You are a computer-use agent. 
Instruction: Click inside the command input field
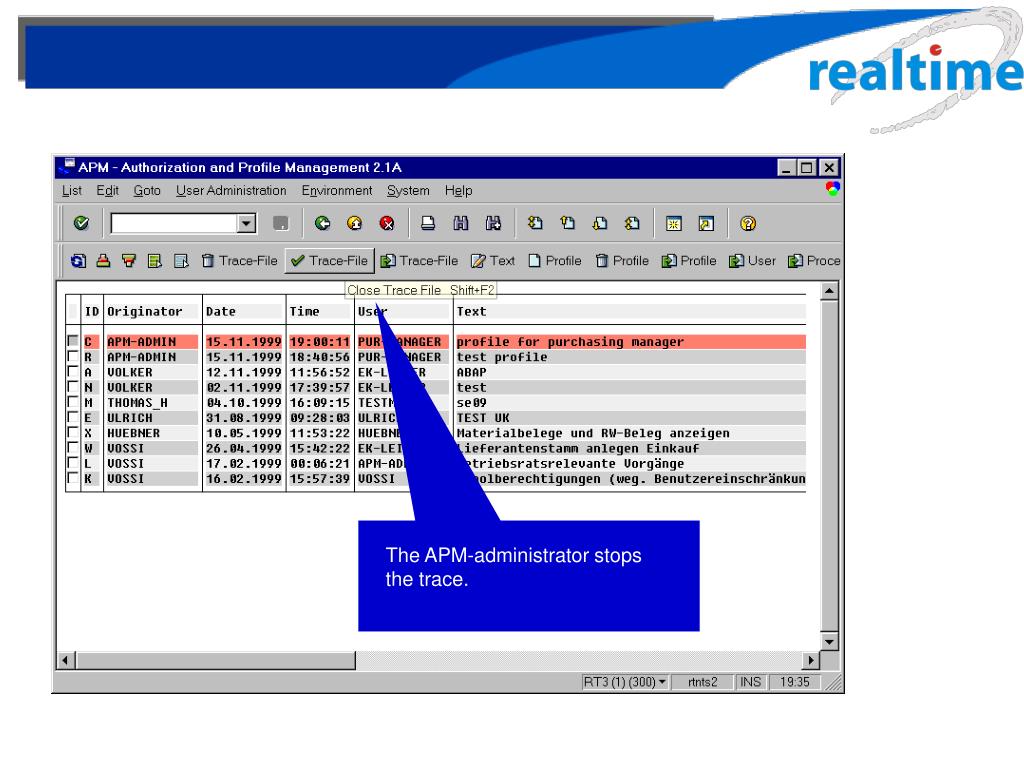tap(175, 223)
